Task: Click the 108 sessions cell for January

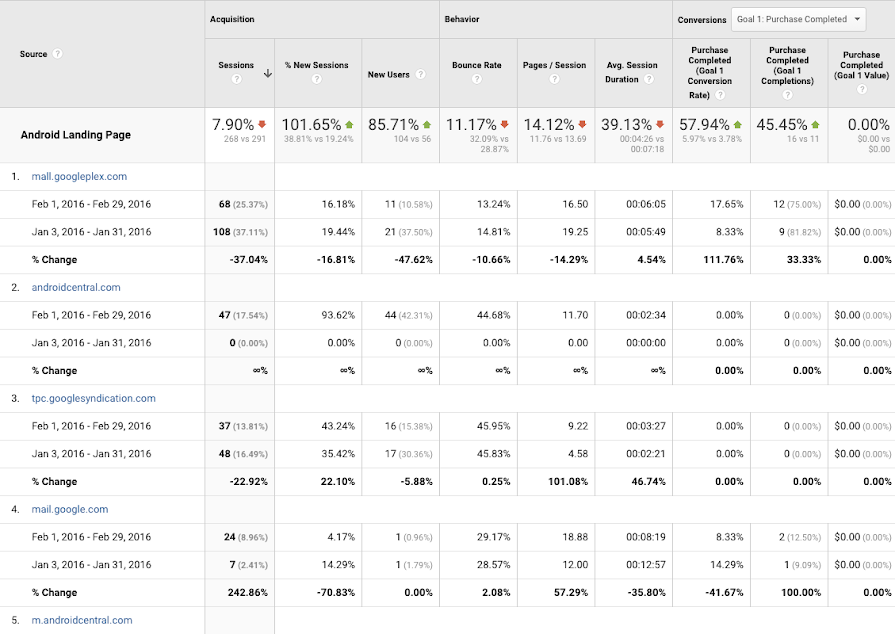Action: [240, 232]
